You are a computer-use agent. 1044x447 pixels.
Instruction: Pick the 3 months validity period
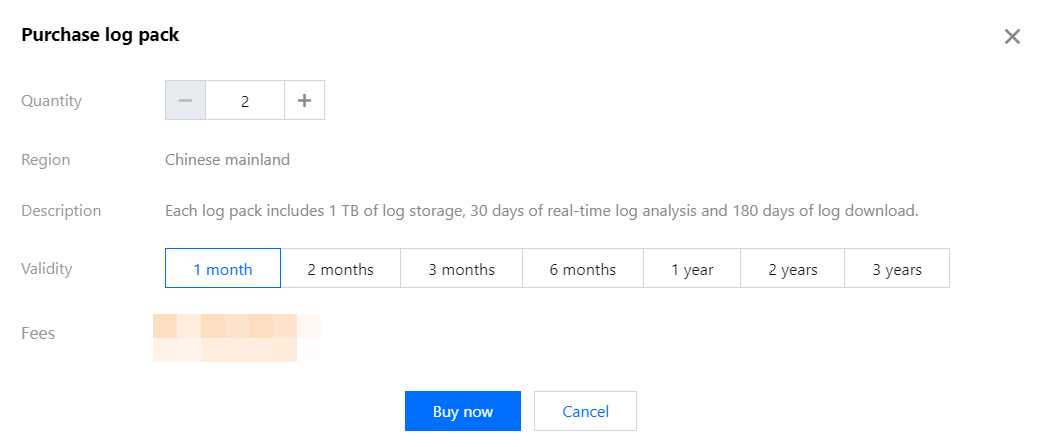pyautogui.click(x=461, y=269)
